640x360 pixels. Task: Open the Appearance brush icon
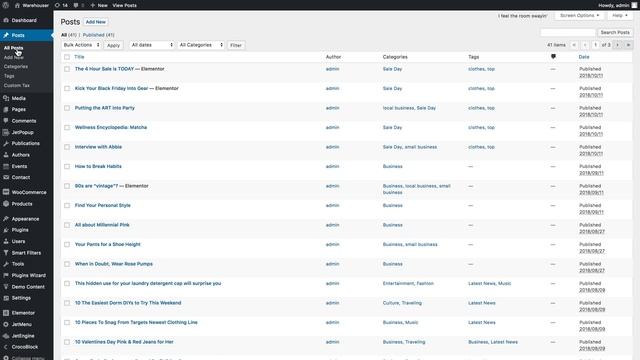point(6,219)
